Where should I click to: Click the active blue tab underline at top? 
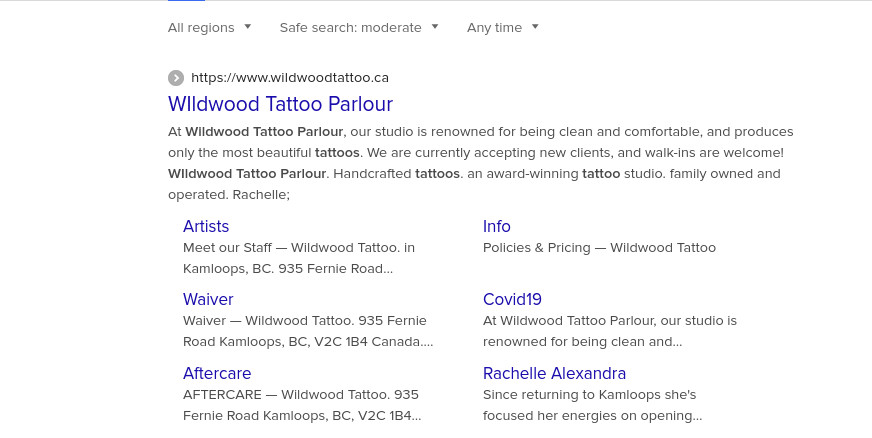point(186,1)
